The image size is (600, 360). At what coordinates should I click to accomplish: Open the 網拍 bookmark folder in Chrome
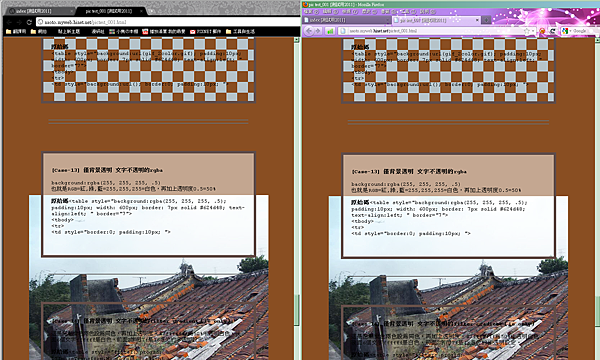pos(39,32)
